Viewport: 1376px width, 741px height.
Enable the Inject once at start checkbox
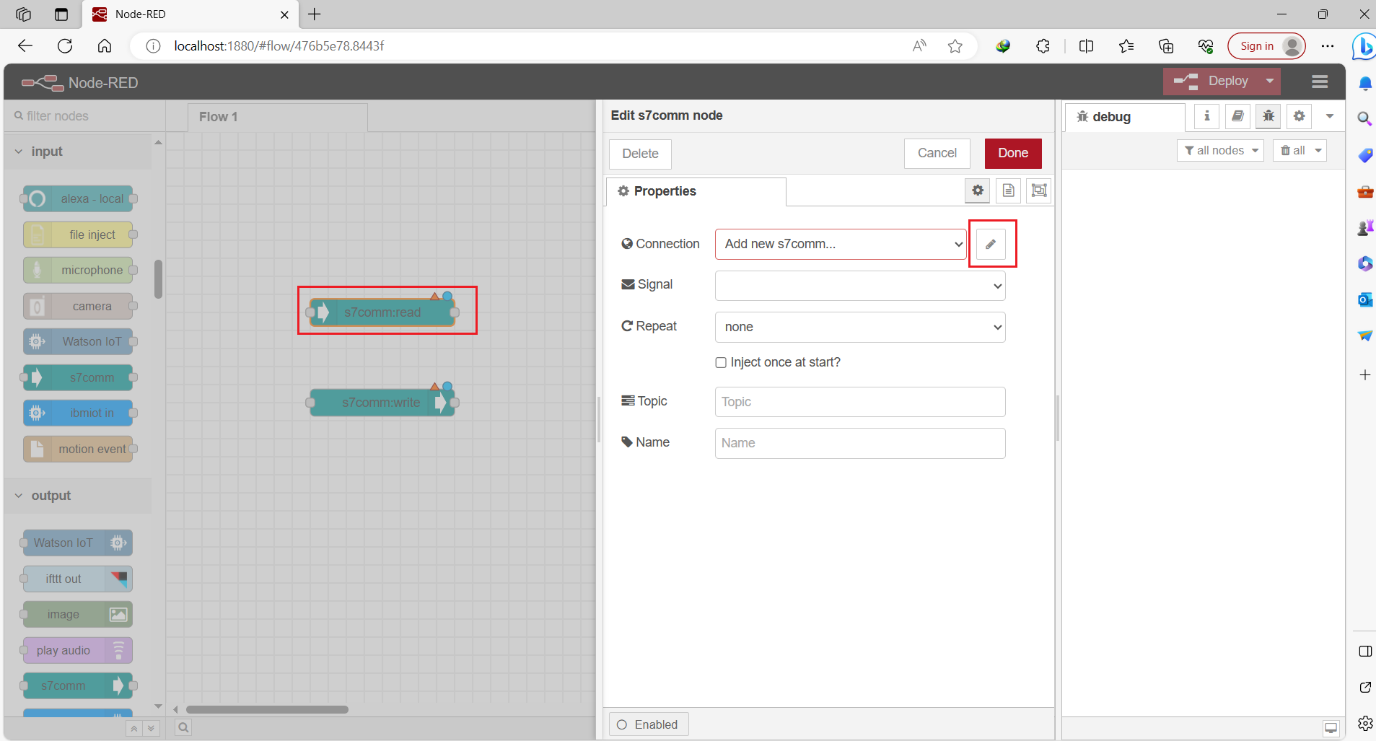coord(721,362)
